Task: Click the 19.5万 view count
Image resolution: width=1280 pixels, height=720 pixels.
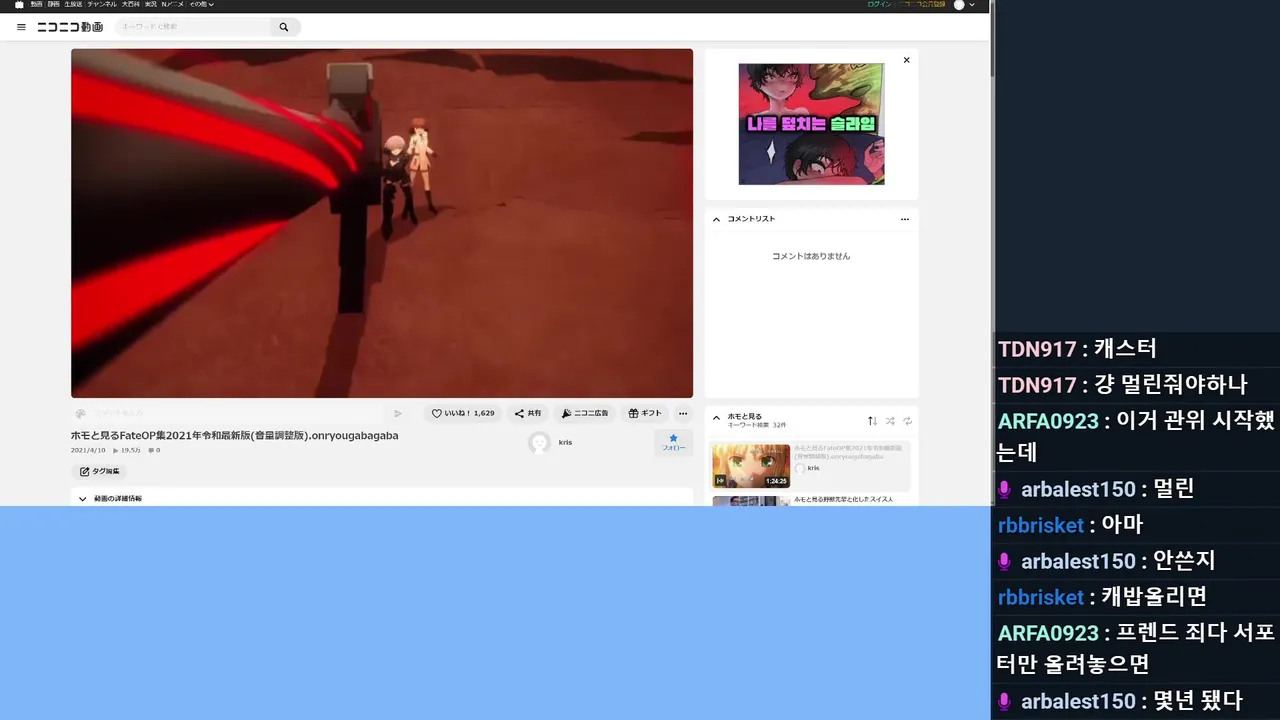Action: [127, 450]
